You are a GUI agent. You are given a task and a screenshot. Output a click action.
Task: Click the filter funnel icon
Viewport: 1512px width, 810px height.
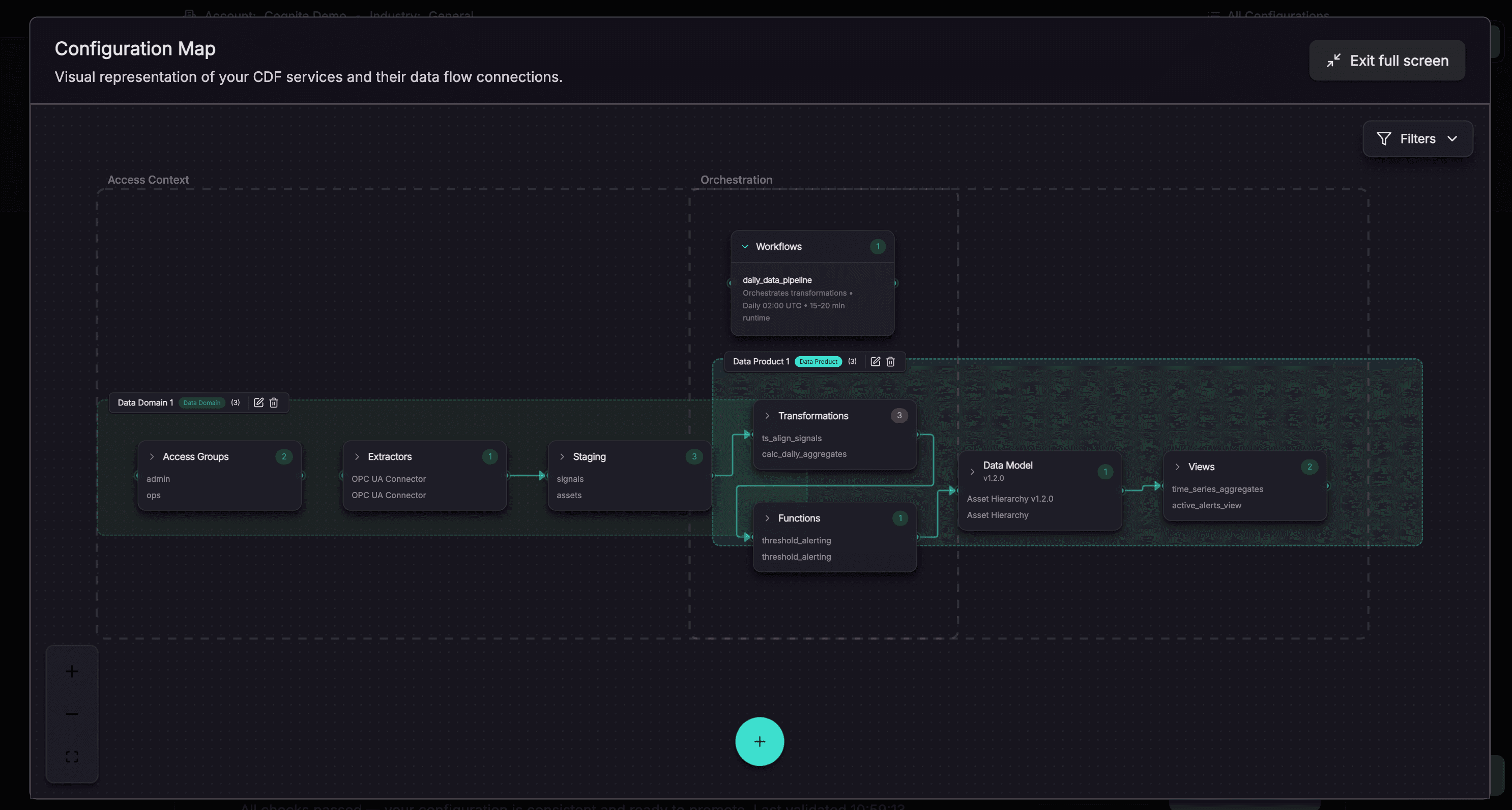coord(1384,138)
